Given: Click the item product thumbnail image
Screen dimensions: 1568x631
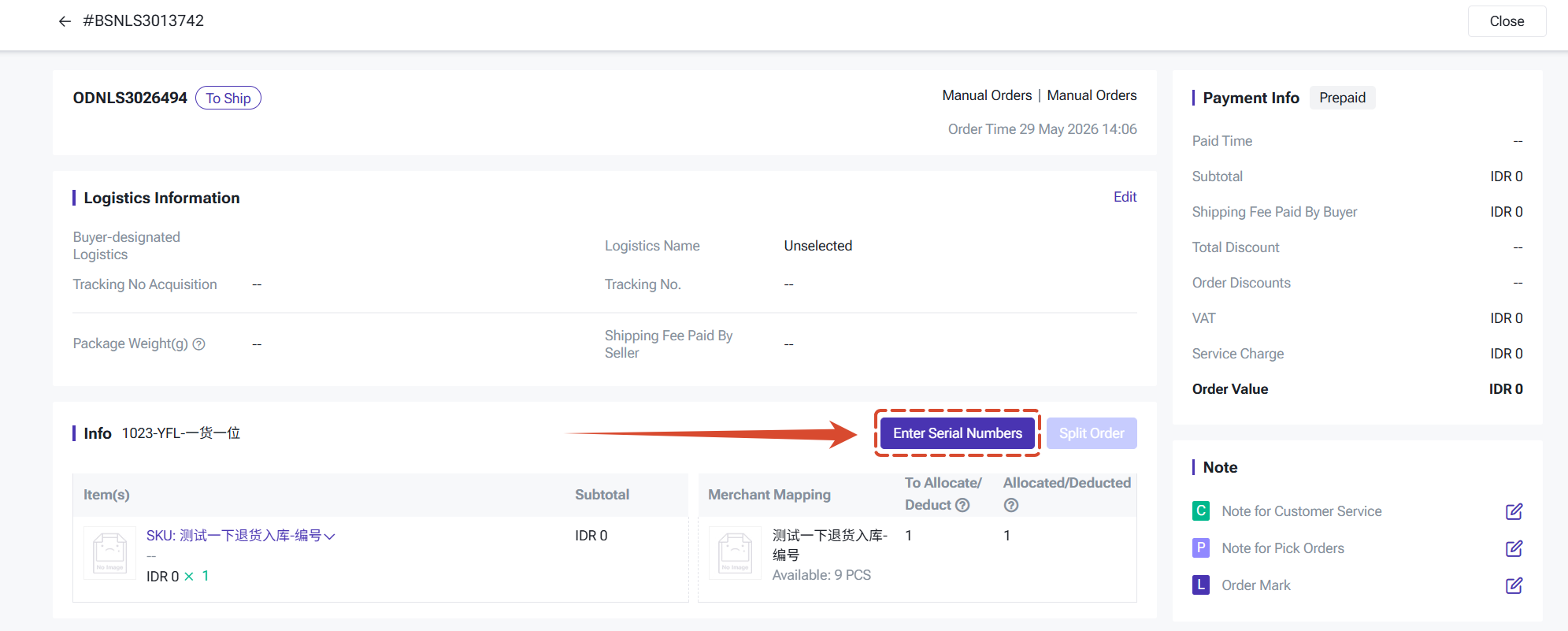Looking at the screenshot, I should (109, 553).
